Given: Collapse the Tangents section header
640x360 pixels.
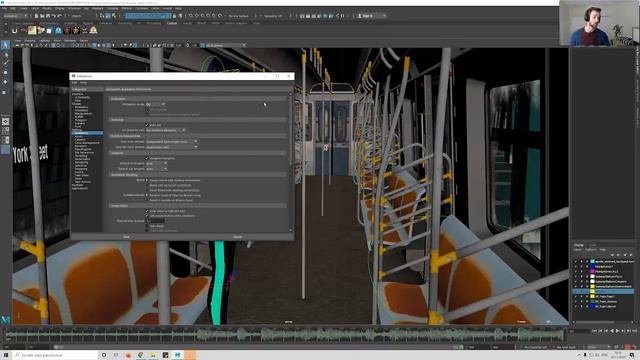Looking at the screenshot, I should pos(198,153).
